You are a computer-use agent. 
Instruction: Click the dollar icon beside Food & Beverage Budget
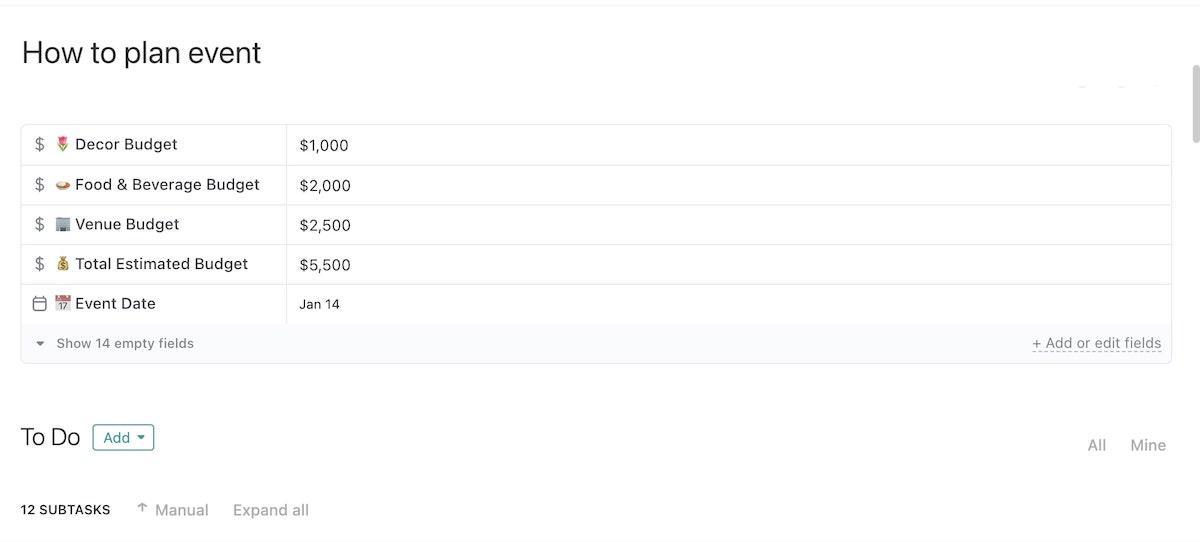pyautogui.click(x=40, y=184)
